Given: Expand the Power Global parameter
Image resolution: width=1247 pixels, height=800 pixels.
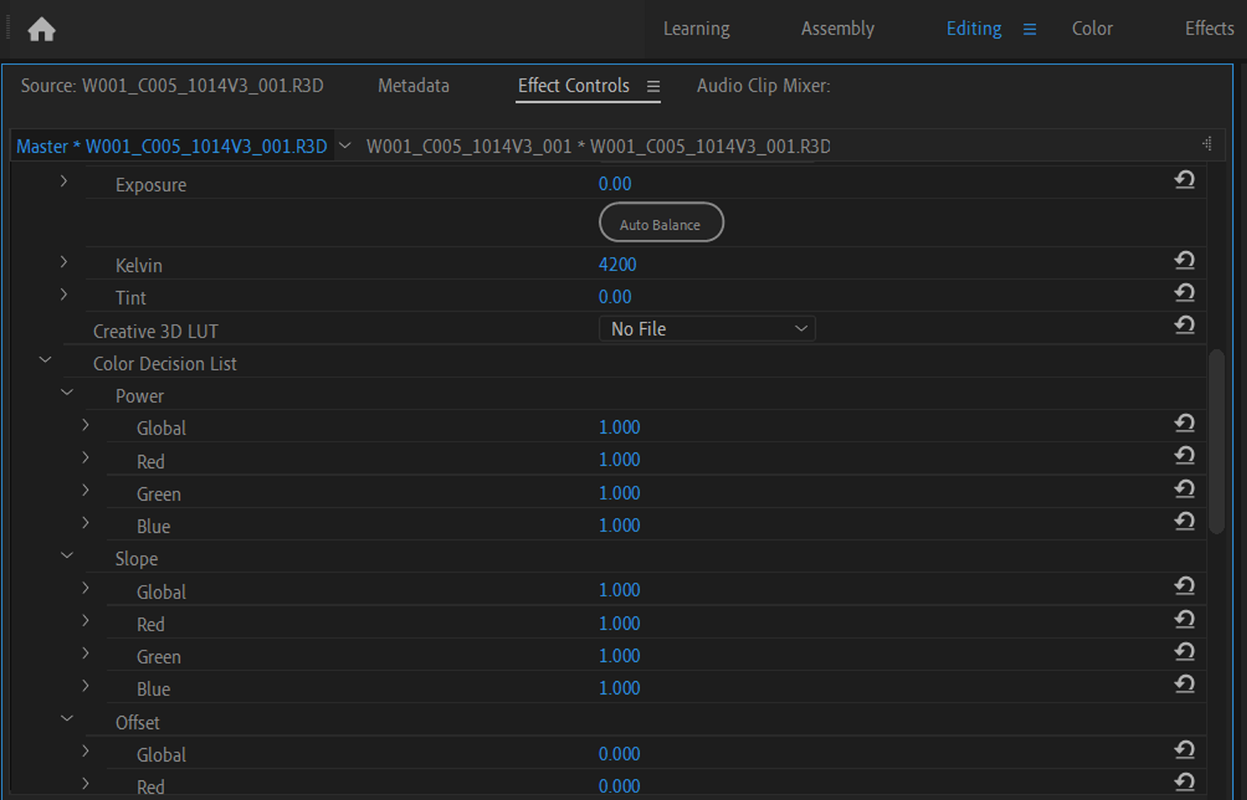Looking at the screenshot, I should (86, 425).
